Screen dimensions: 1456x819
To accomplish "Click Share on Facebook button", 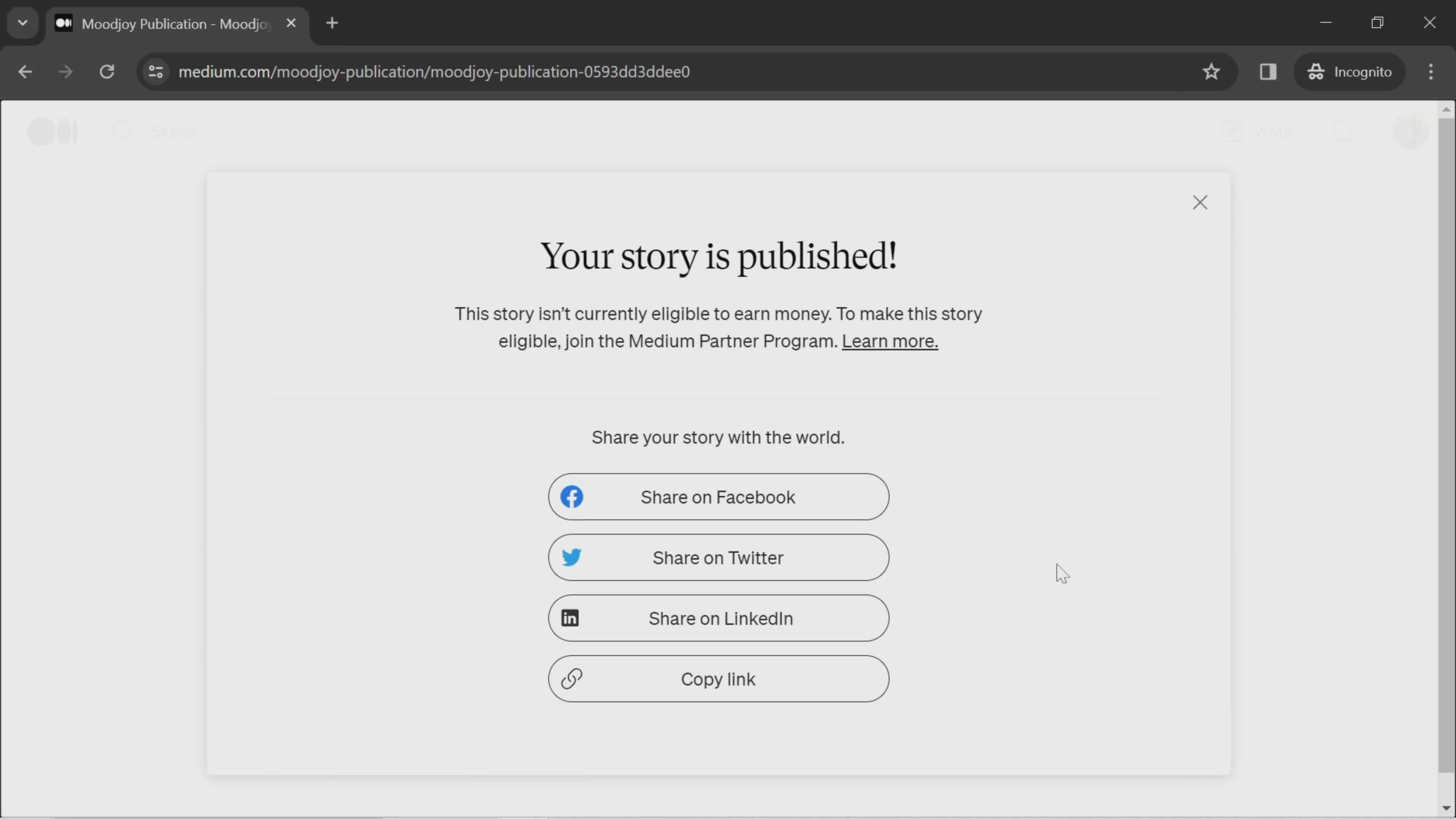I will click(x=718, y=497).
